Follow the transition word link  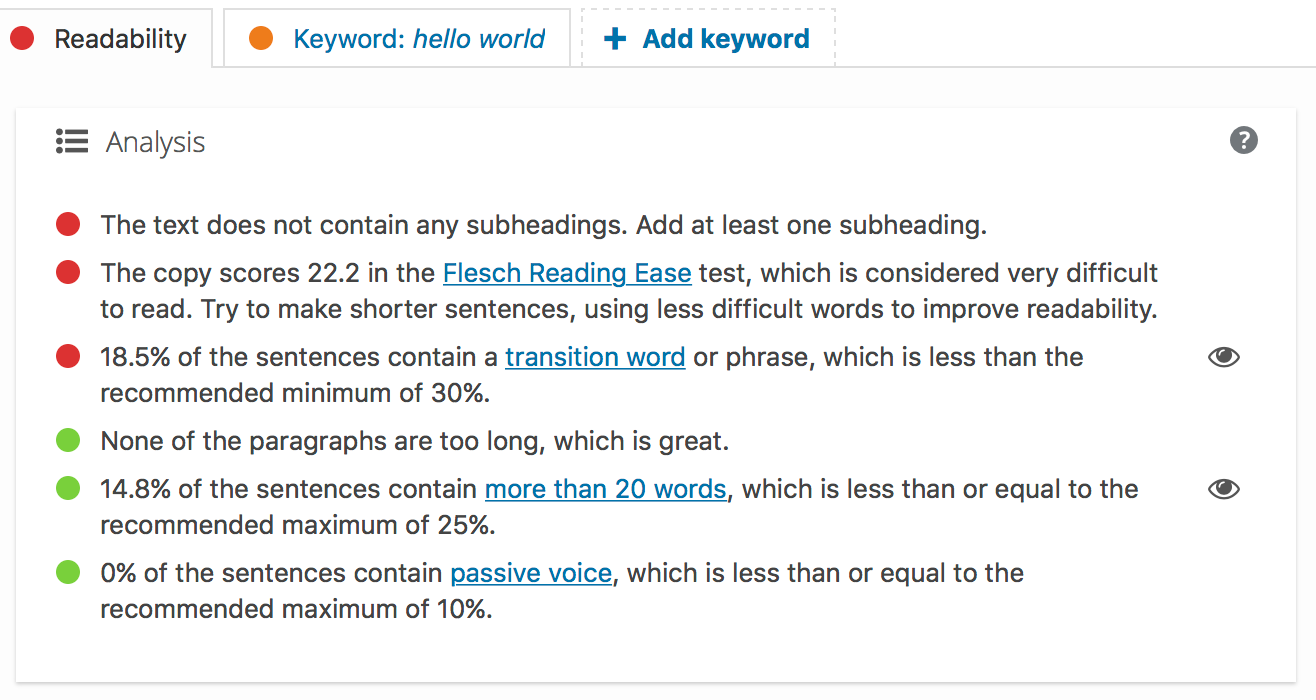(595, 357)
